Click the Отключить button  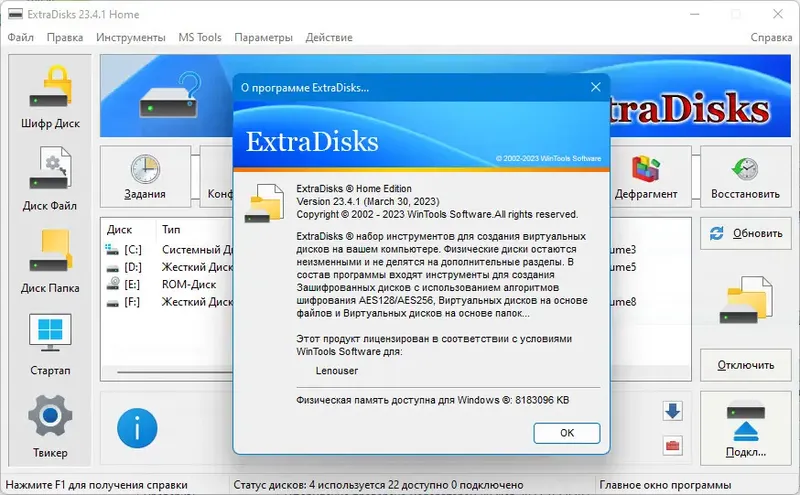(x=745, y=365)
